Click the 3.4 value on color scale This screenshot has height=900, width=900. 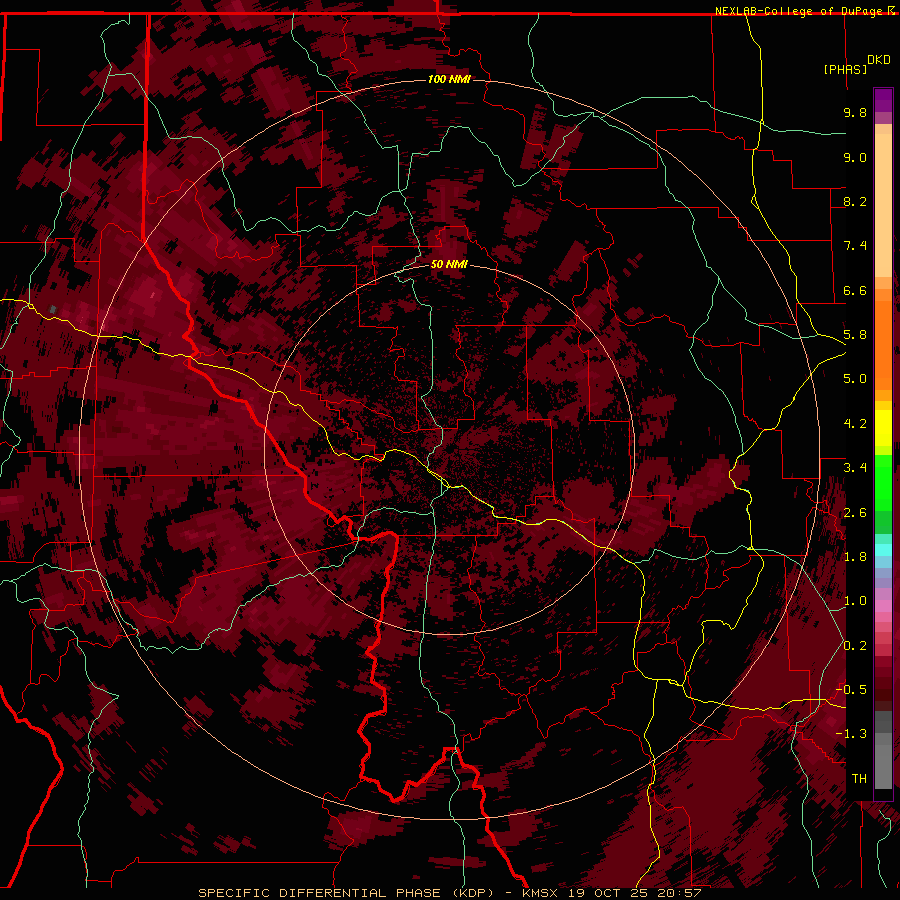[855, 468]
